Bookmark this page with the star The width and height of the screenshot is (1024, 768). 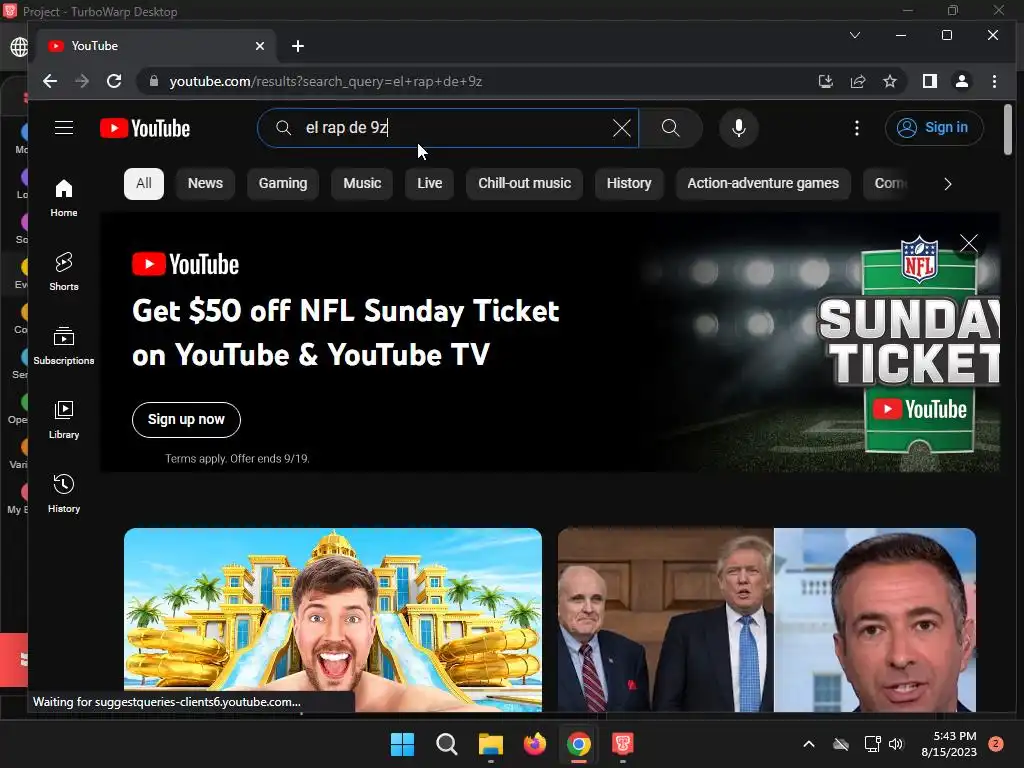[x=889, y=81]
